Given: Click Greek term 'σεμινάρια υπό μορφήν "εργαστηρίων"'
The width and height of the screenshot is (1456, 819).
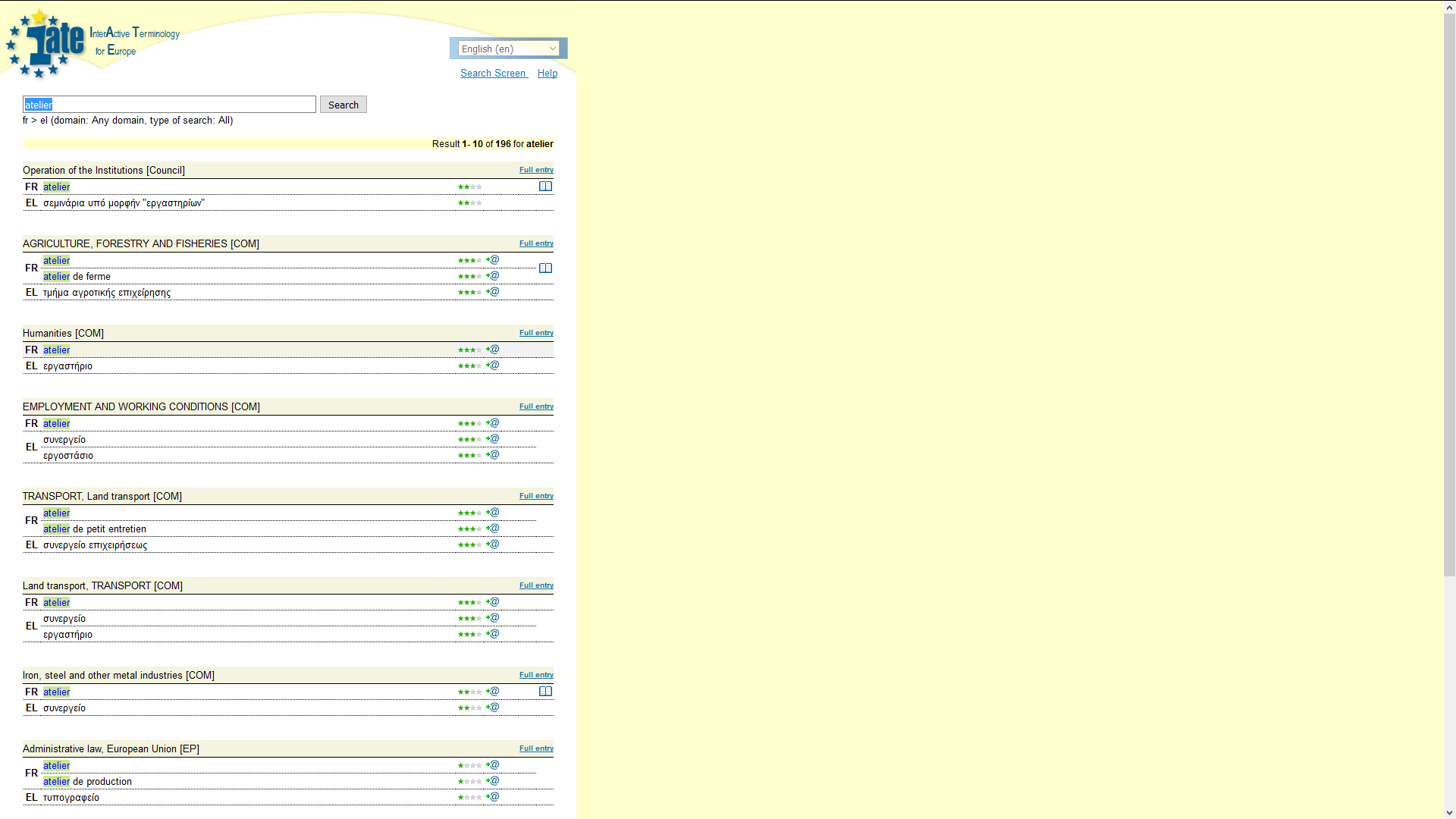Looking at the screenshot, I should pyautogui.click(x=124, y=203).
